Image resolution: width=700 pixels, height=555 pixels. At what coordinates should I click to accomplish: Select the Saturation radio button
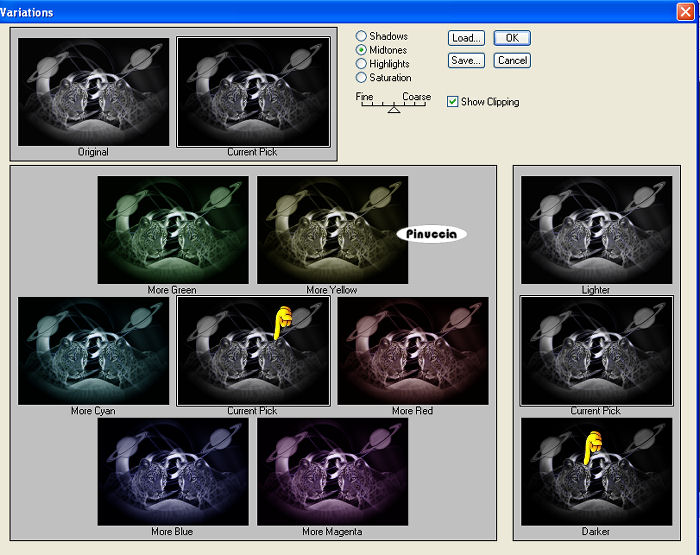361,77
